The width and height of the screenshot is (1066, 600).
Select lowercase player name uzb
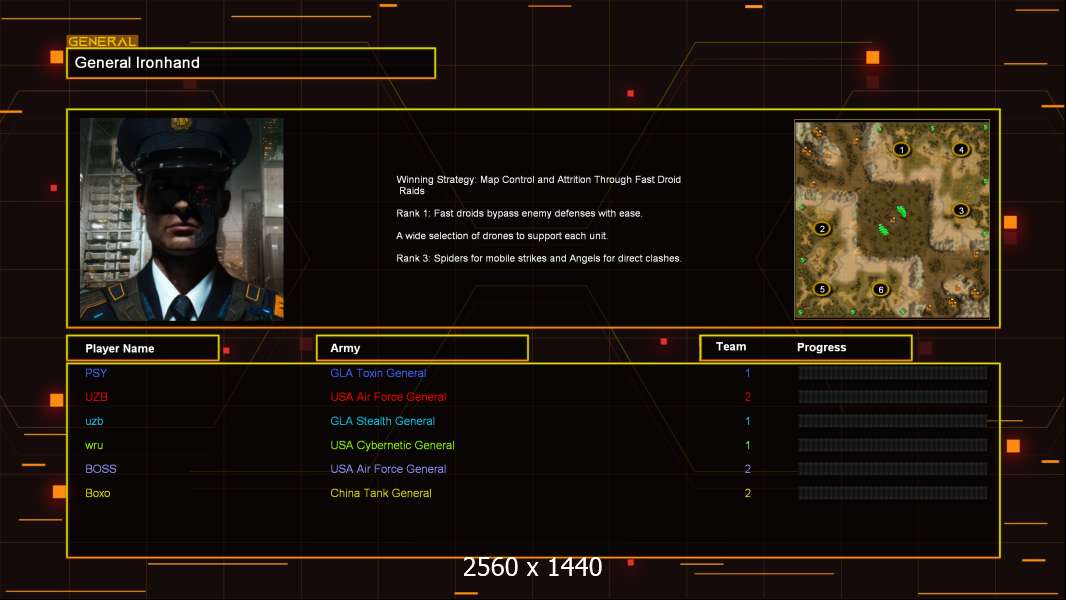coord(94,421)
